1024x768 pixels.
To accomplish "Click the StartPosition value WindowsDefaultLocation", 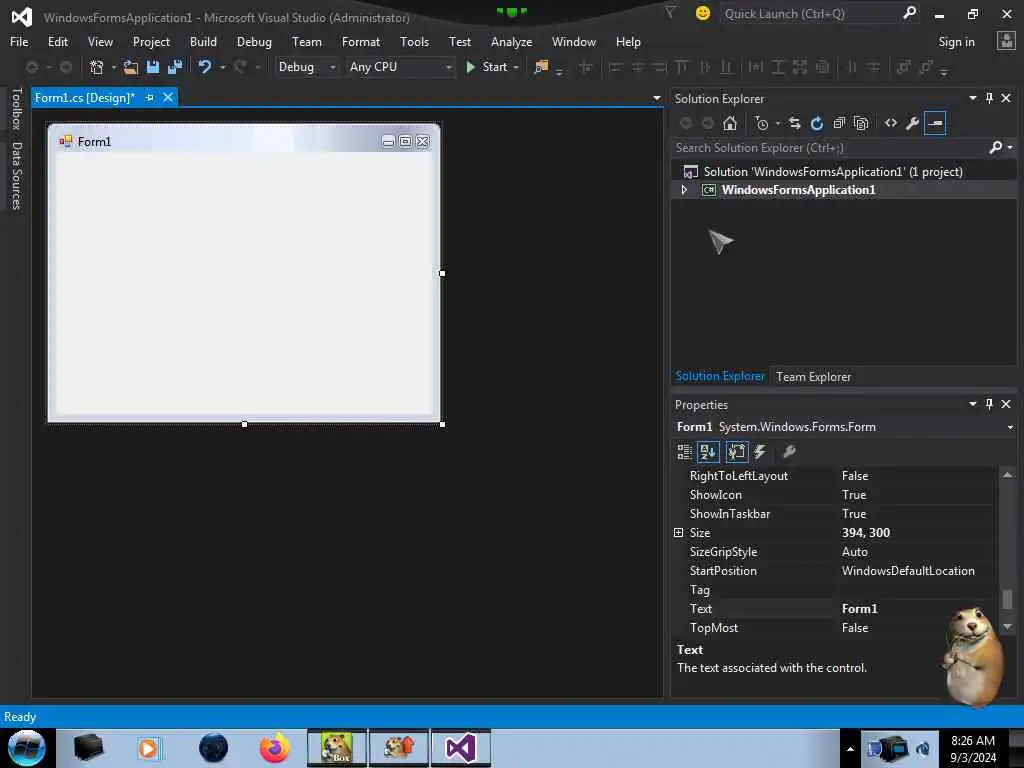I will 908,571.
